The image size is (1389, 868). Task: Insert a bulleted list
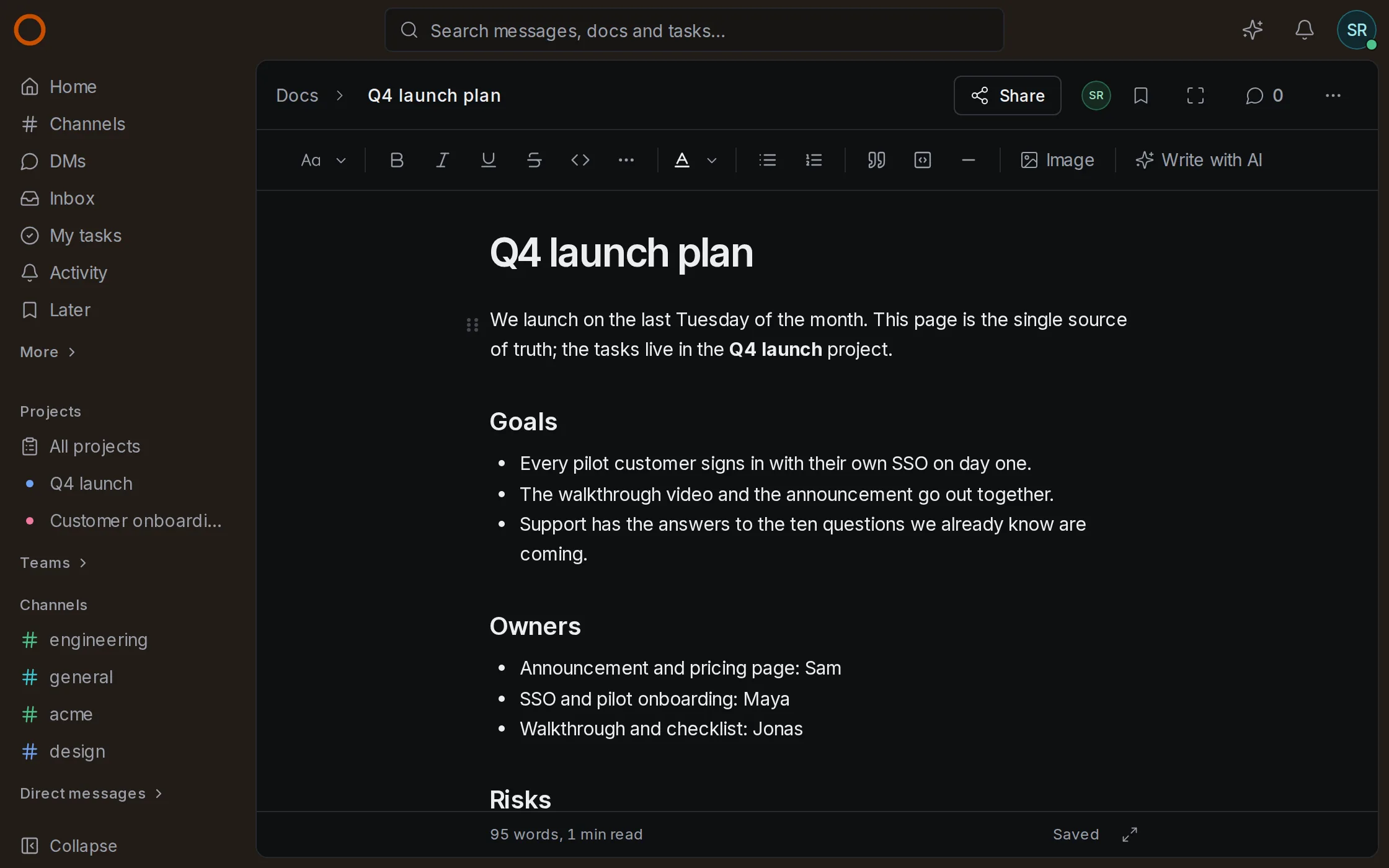(x=768, y=160)
